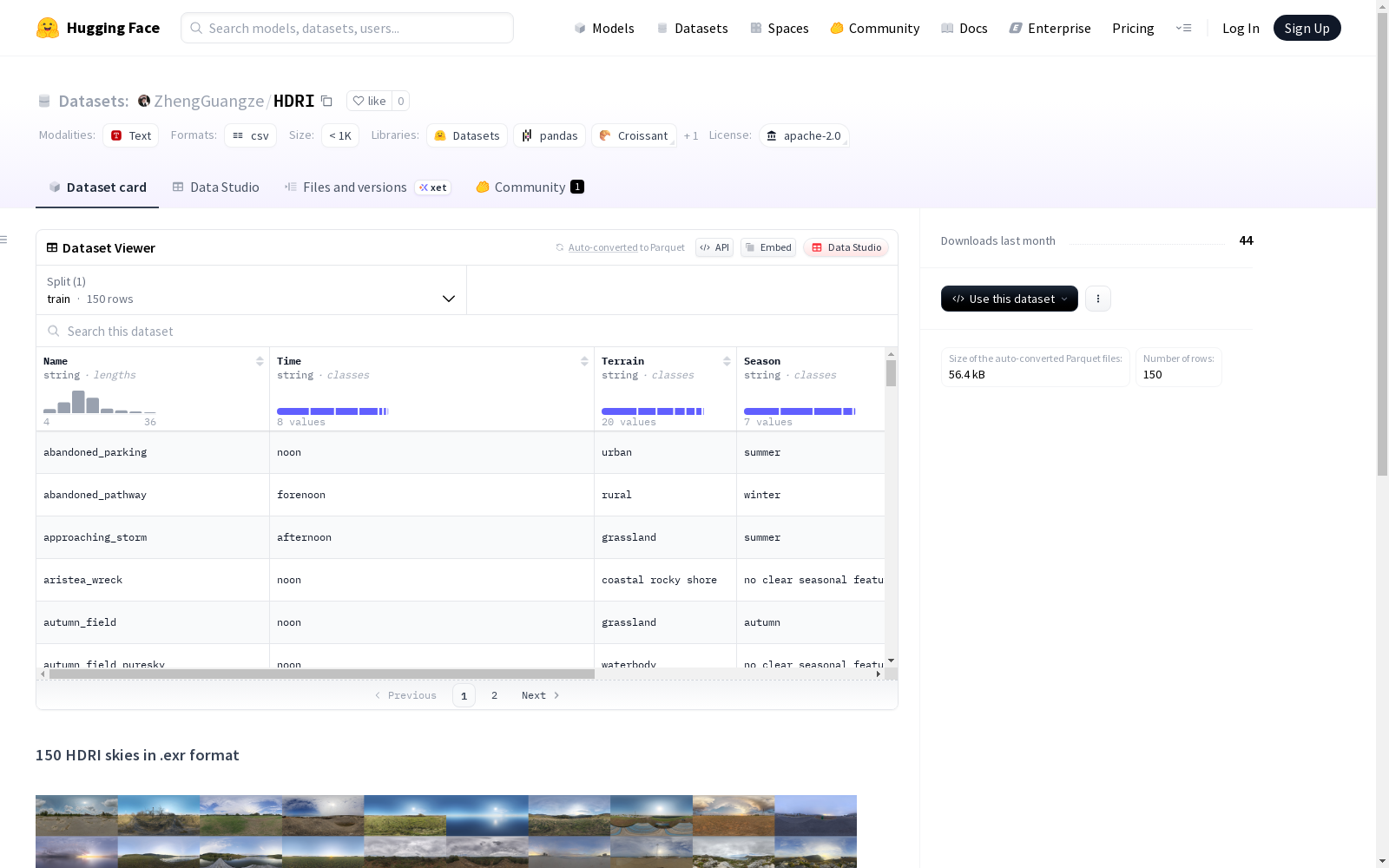Open Spaces in top navigation
1389x868 pixels.
tap(779, 28)
